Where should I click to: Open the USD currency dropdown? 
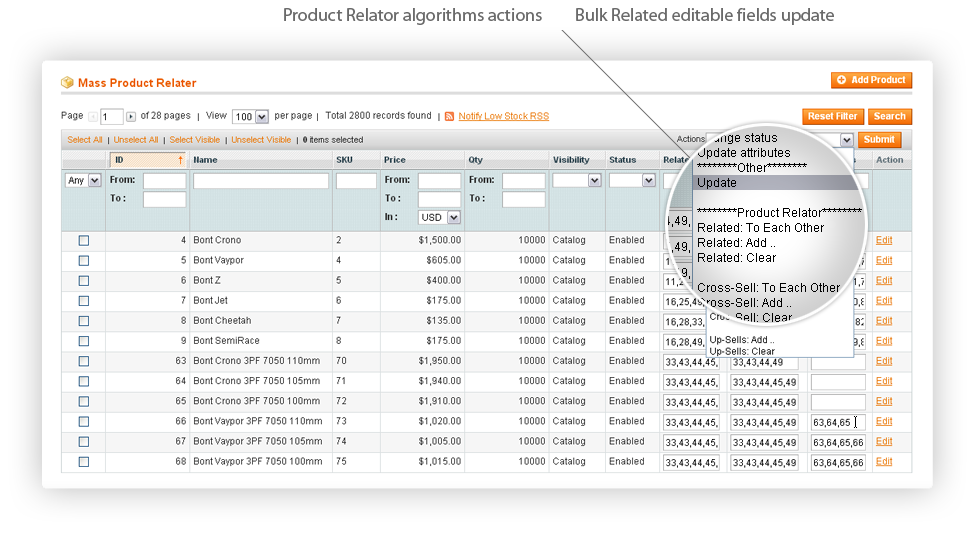[x=439, y=217]
